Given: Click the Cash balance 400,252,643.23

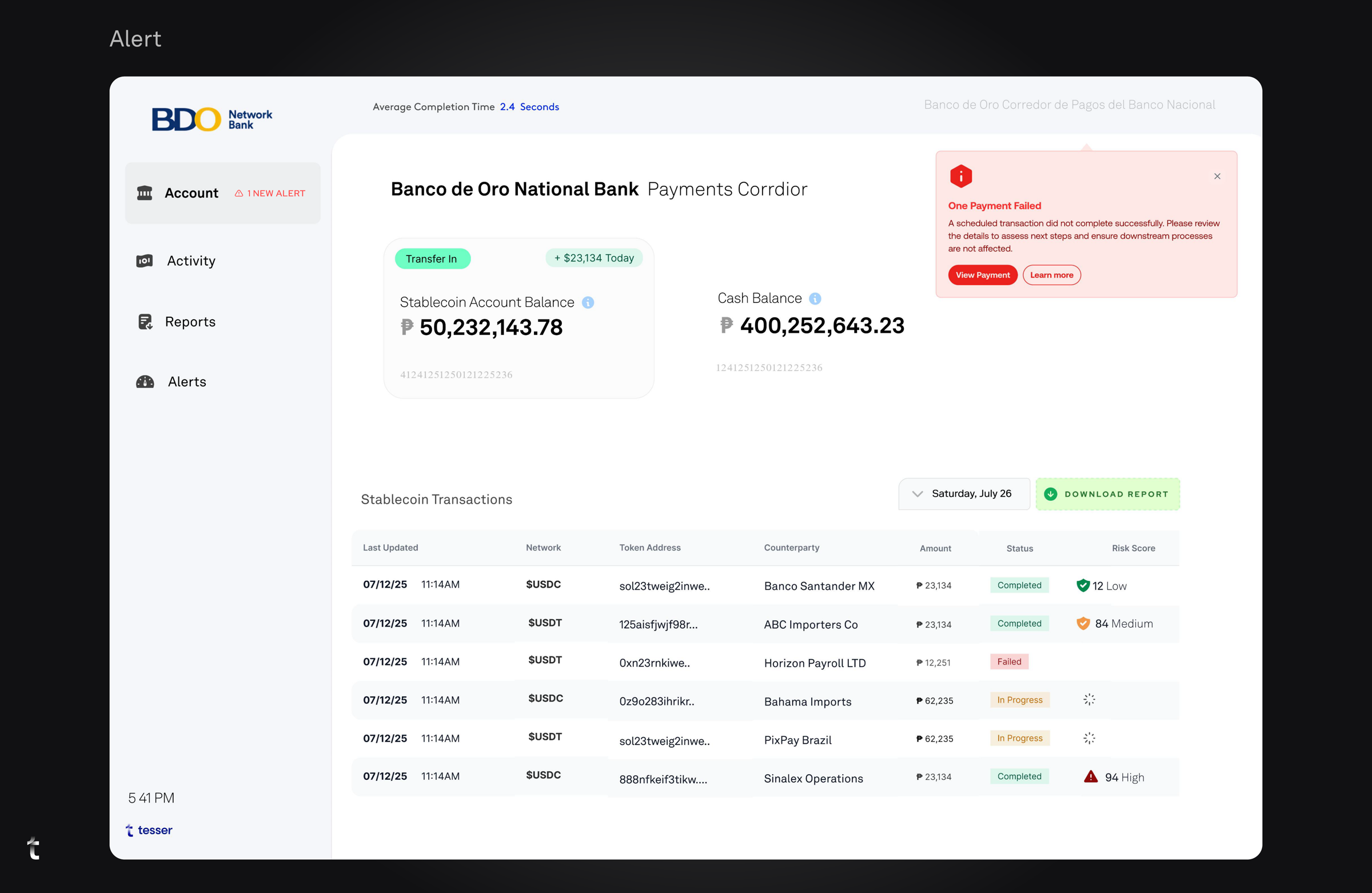Looking at the screenshot, I should (812, 326).
